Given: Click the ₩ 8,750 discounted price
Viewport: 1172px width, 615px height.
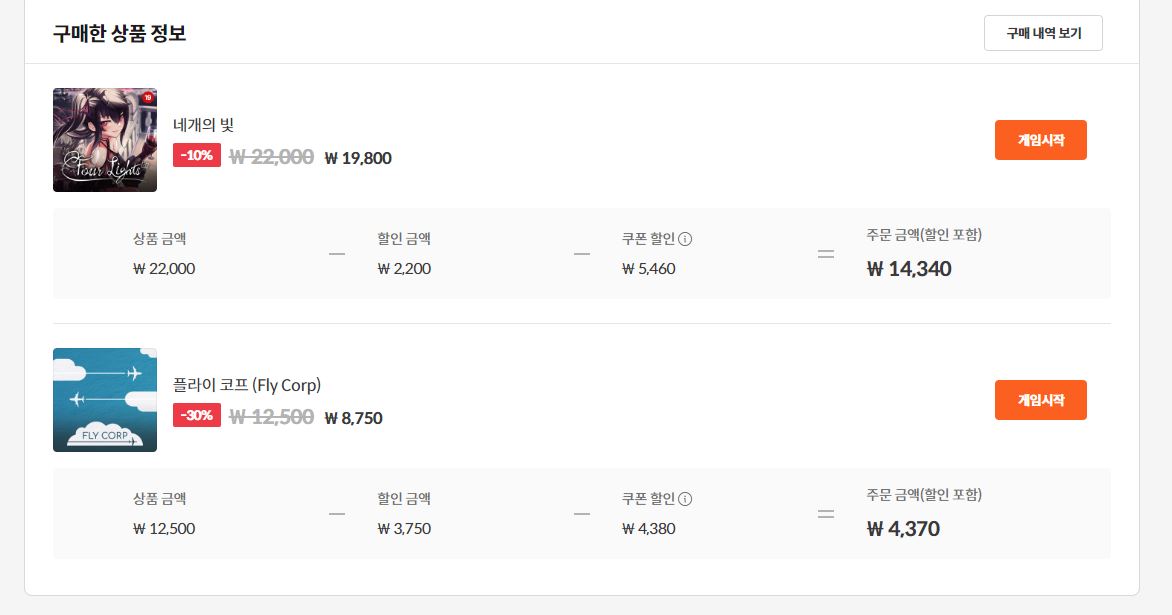Looking at the screenshot, I should tap(353, 418).
